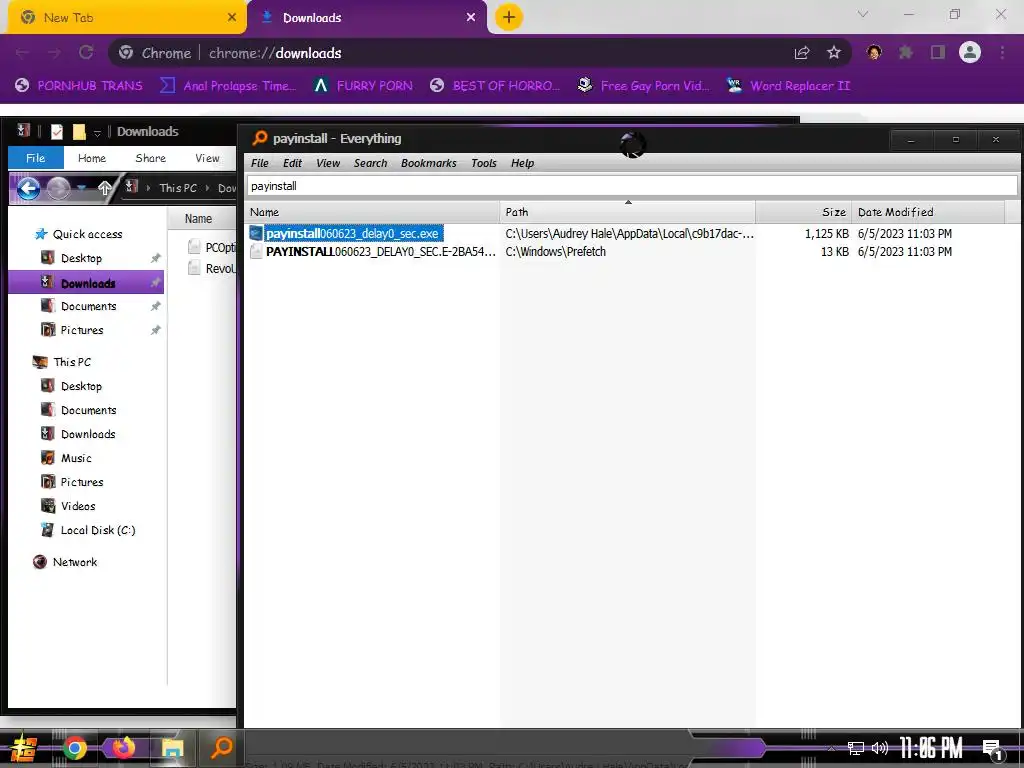Close the Downloads browser tab
Viewport: 1024px width, 768px height.
(471, 18)
